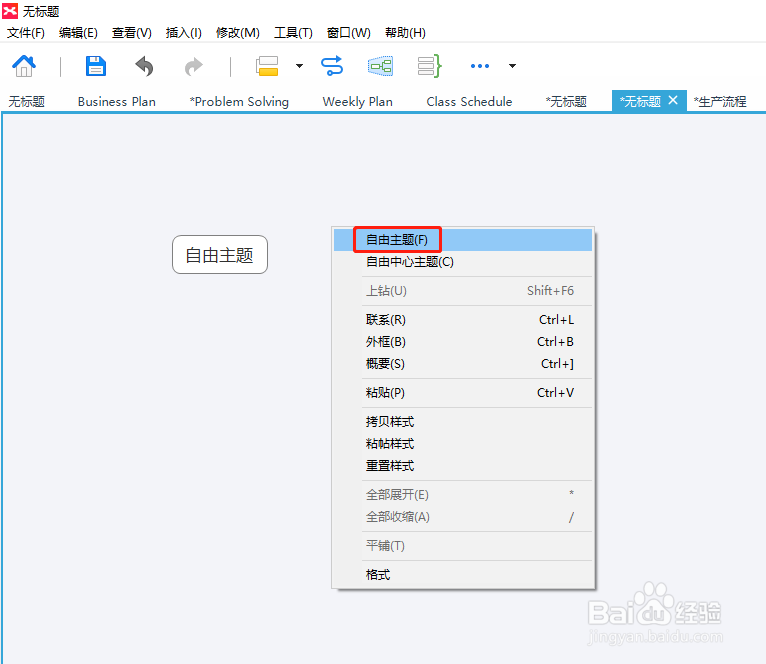Image resolution: width=766 pixels, height=664 pixels.
Task: Click the grayed Redo arrow
Action: pyautogui.click(x=193, y=66)
